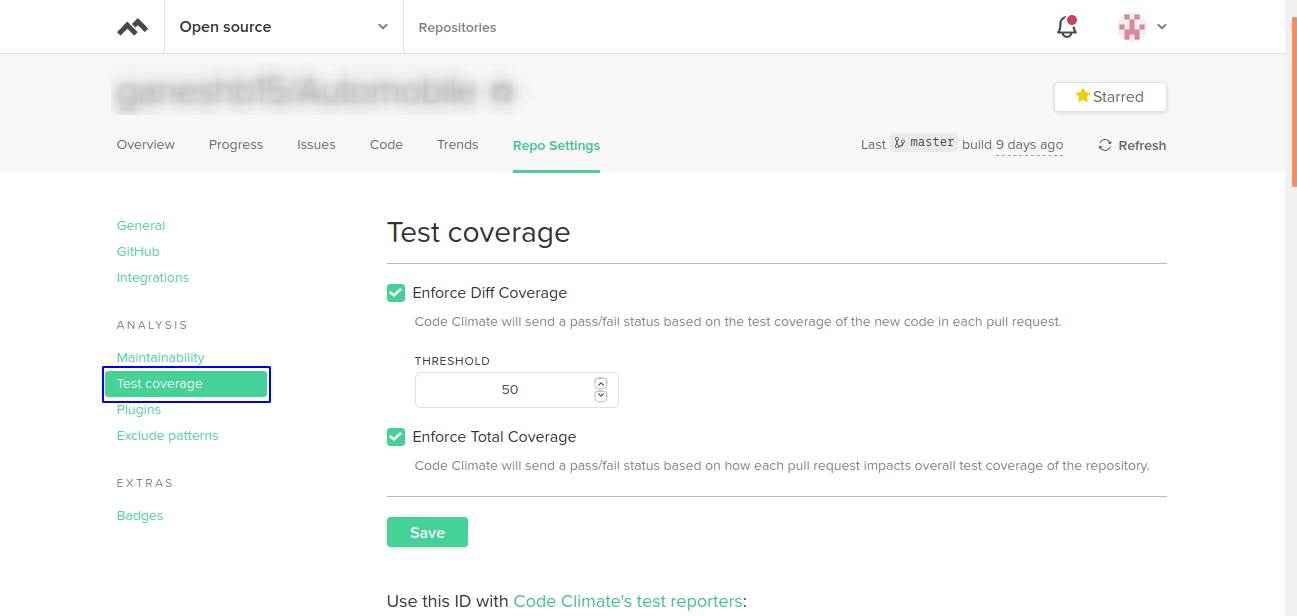Click the Code Climate logo icon

[x=132, y=27]
